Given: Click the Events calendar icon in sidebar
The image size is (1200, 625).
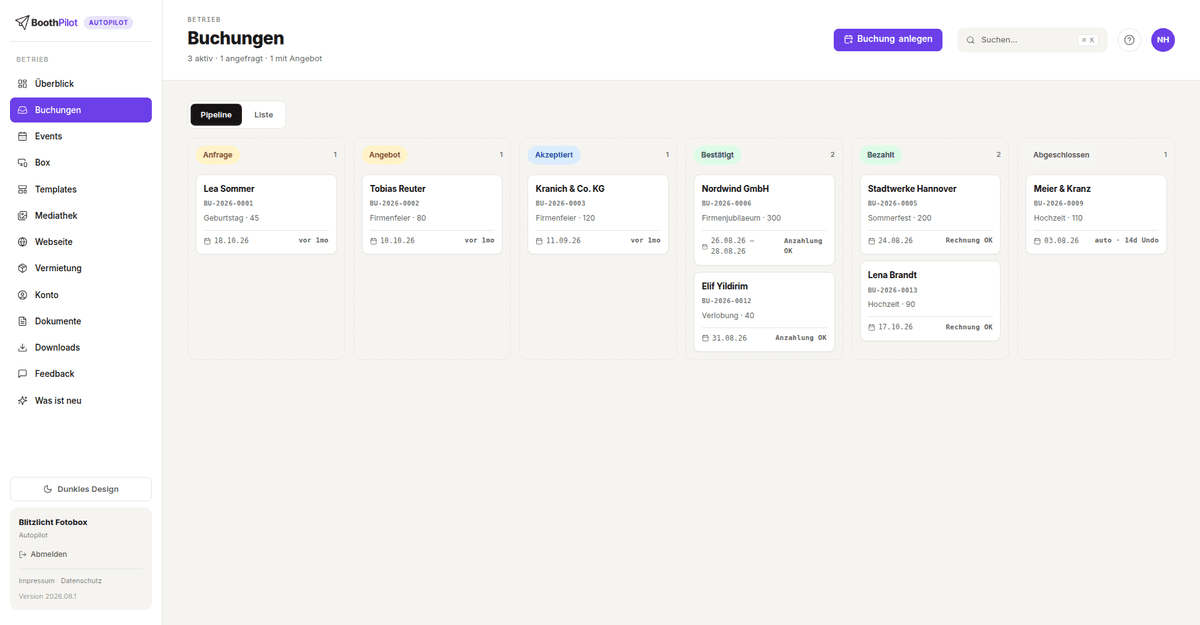Looking at the screenshot, I should 23,136.
